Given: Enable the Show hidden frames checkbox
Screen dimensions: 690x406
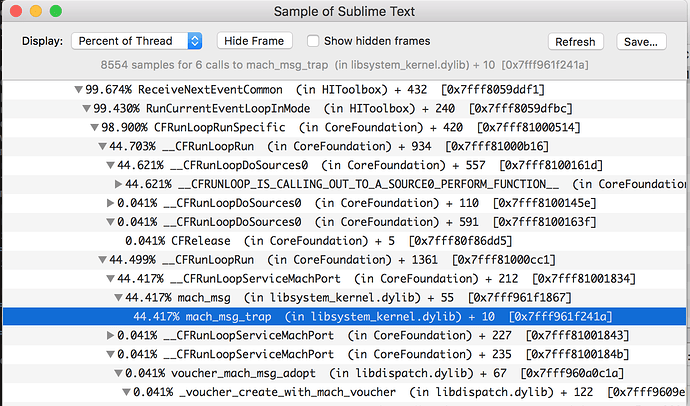Looking at the screenshot, I should (313, 41).
